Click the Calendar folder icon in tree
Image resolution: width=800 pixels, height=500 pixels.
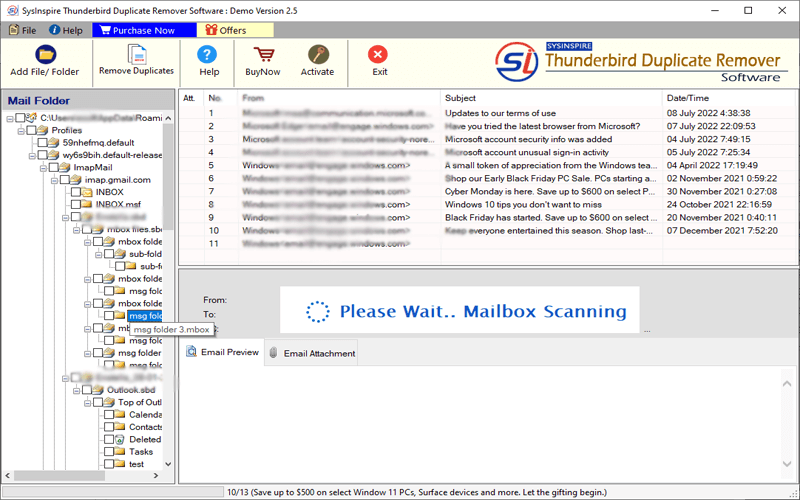119,415
